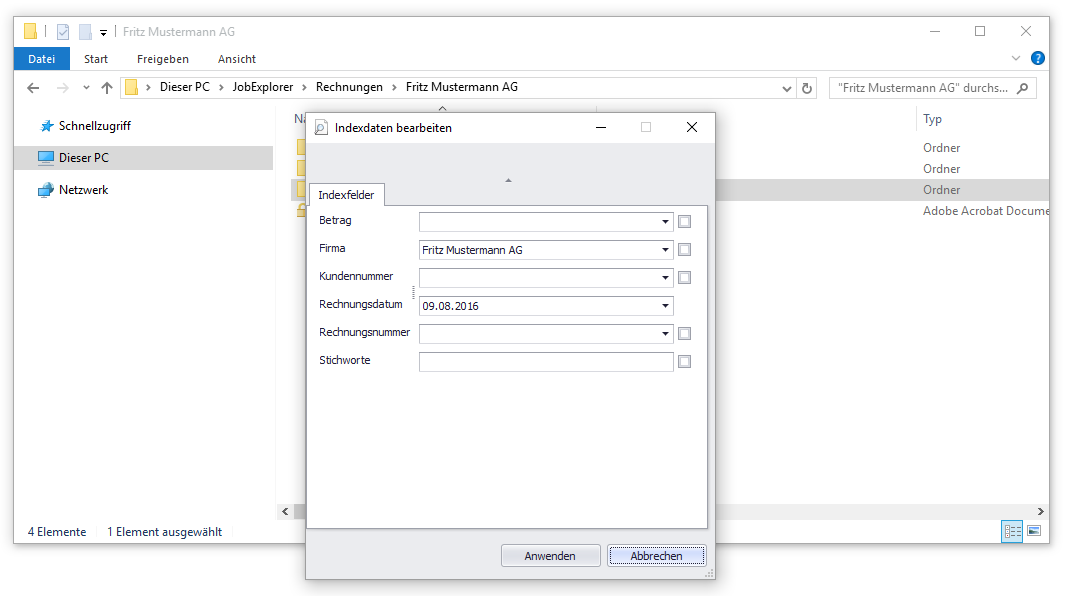The width and height of the screenshot is (1074, 596).
Task: Select the Details view icon in status bar
Action: [1012, 531]
